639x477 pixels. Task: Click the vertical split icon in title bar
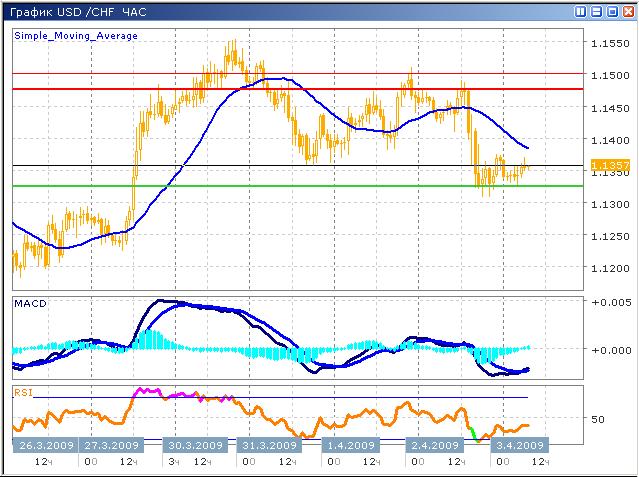pyautogui.click(x=581, y=11)
